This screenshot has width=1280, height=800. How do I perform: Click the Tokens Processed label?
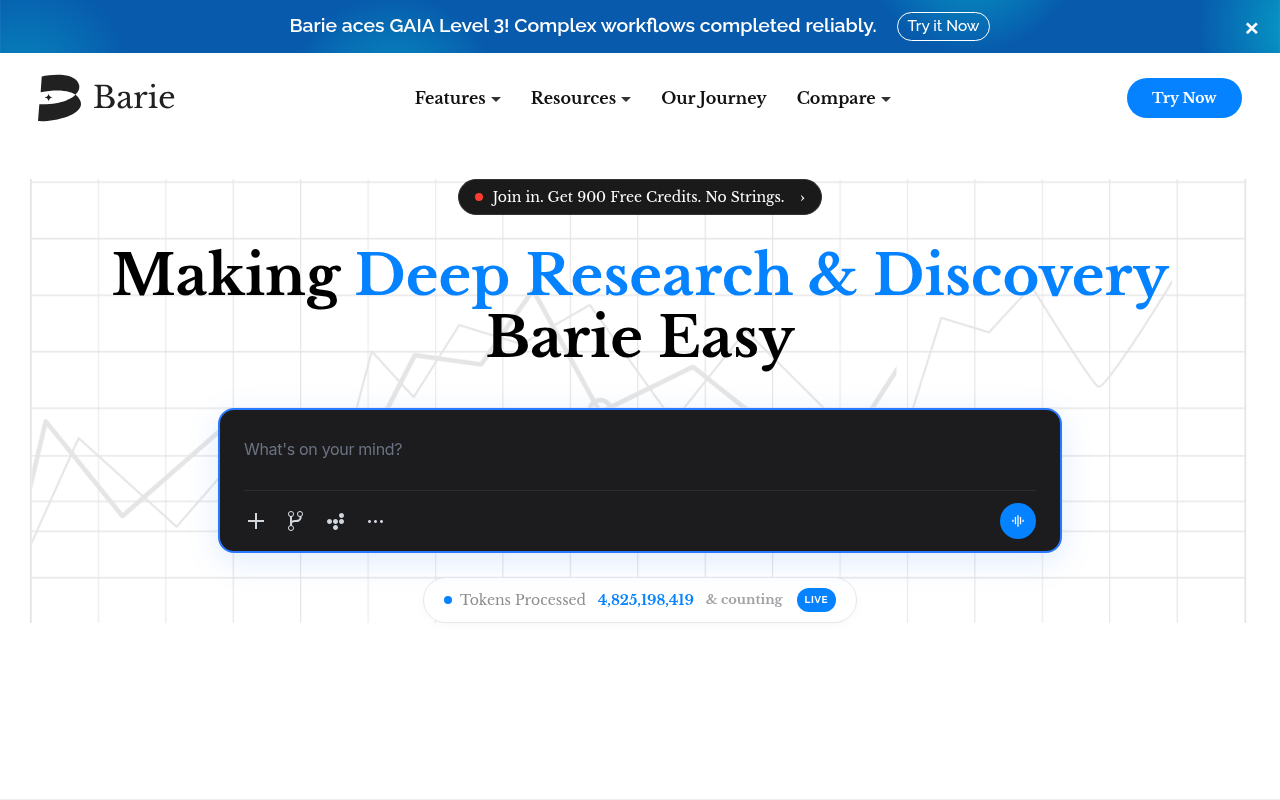pyautogui.click(x=523, y=600)
